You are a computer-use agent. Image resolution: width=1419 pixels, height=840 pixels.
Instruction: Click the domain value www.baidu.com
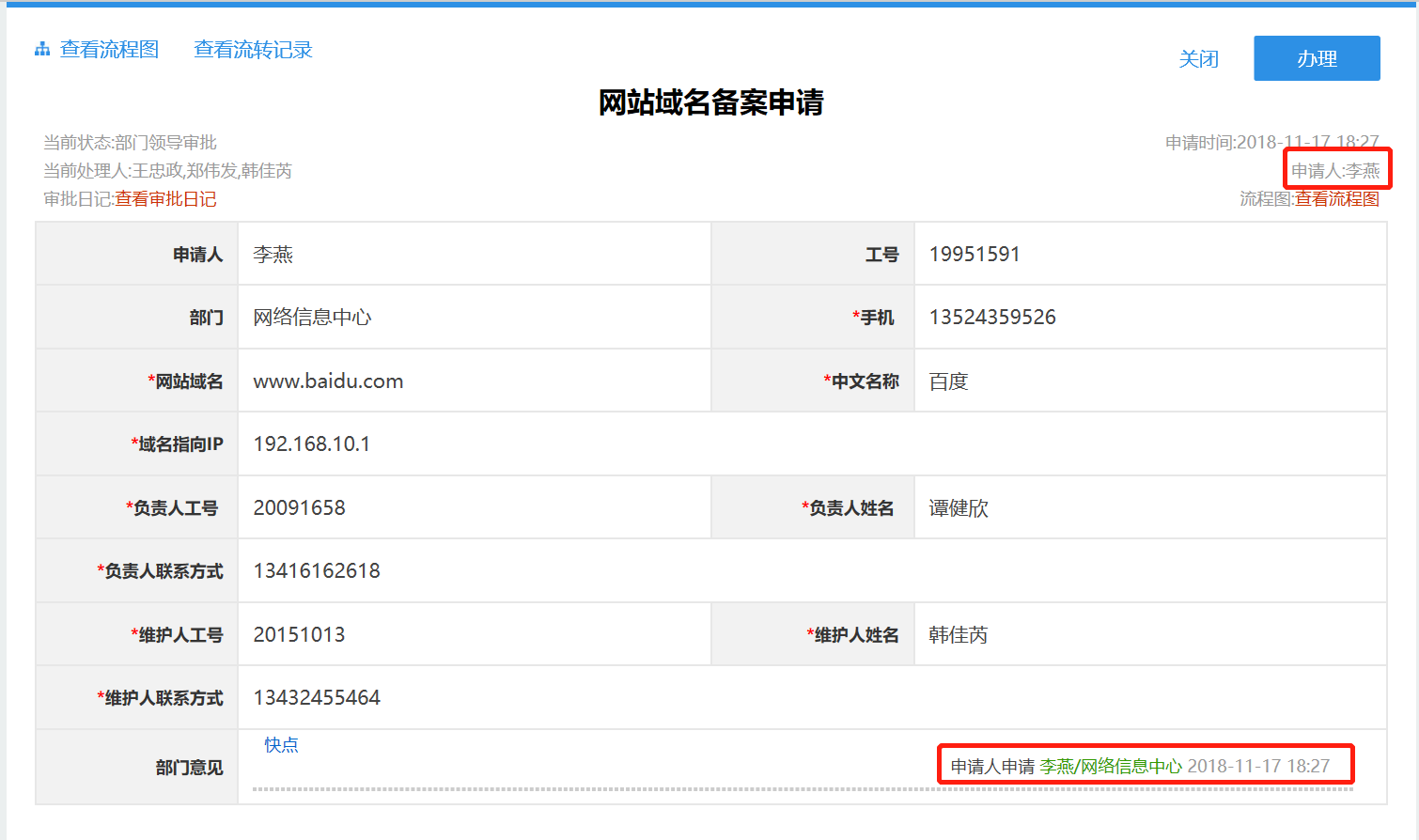(x=328, y=381)
